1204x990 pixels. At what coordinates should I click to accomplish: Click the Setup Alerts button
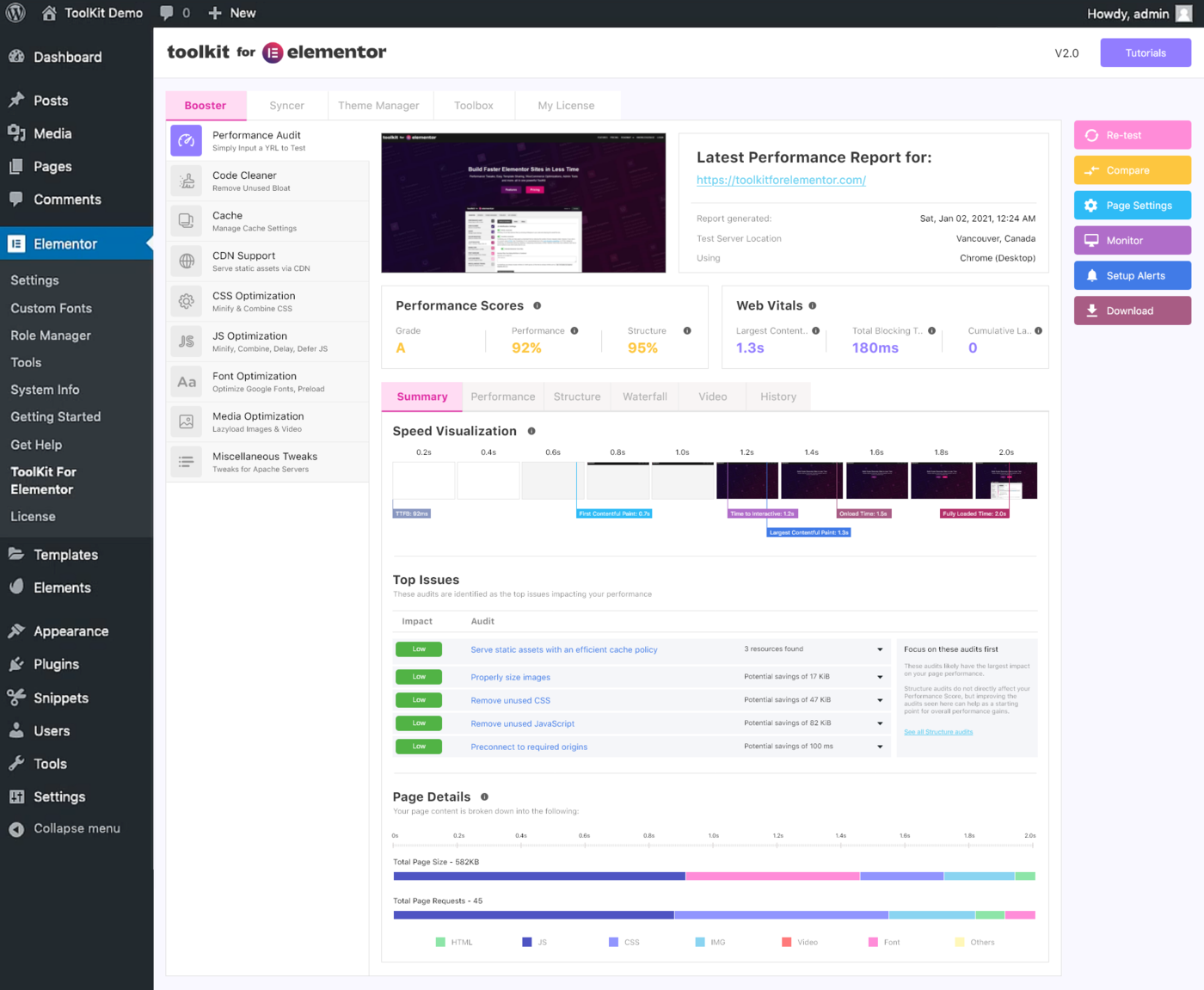[1133, 275]
